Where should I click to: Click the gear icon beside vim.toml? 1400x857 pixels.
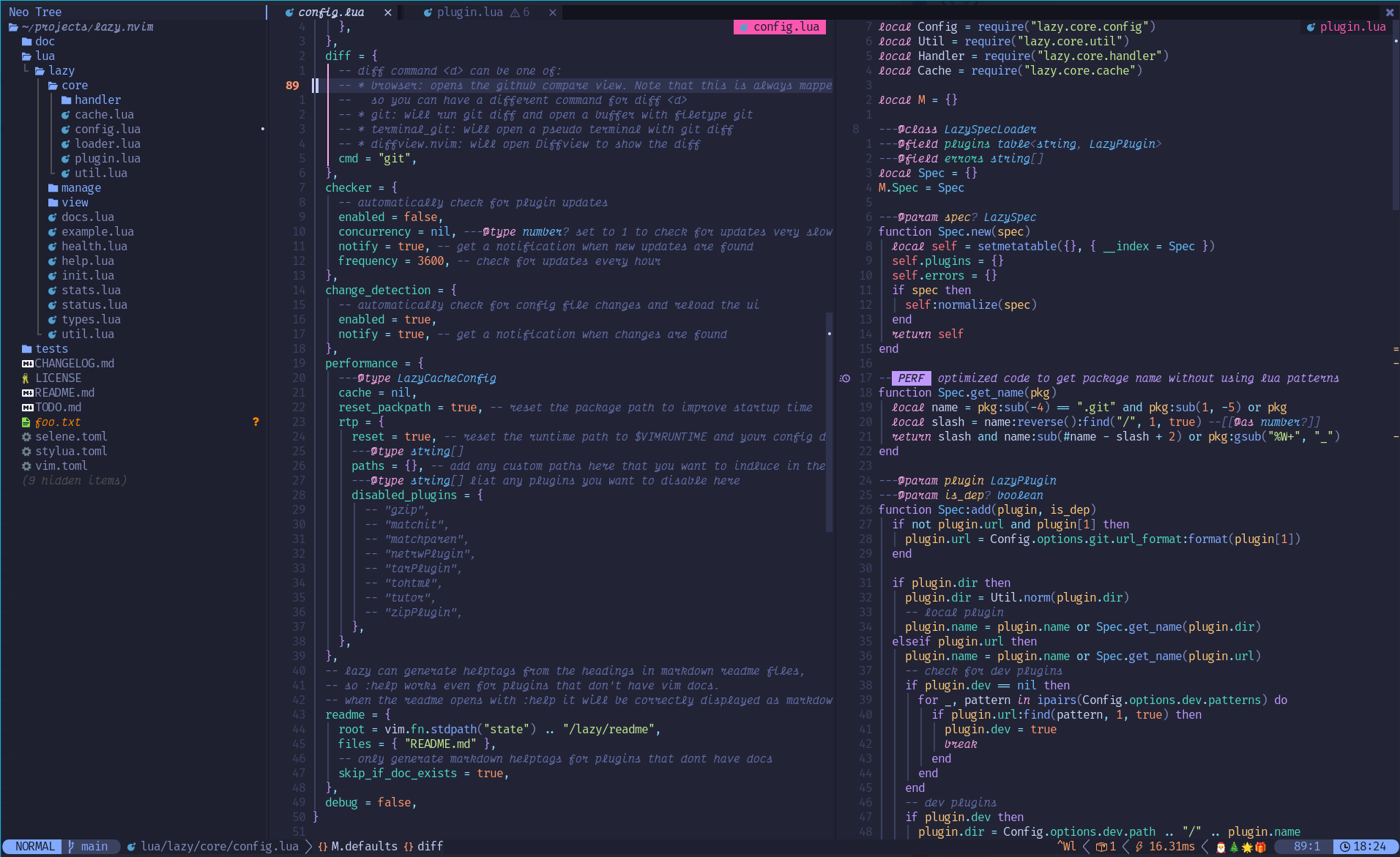point(26,466)
